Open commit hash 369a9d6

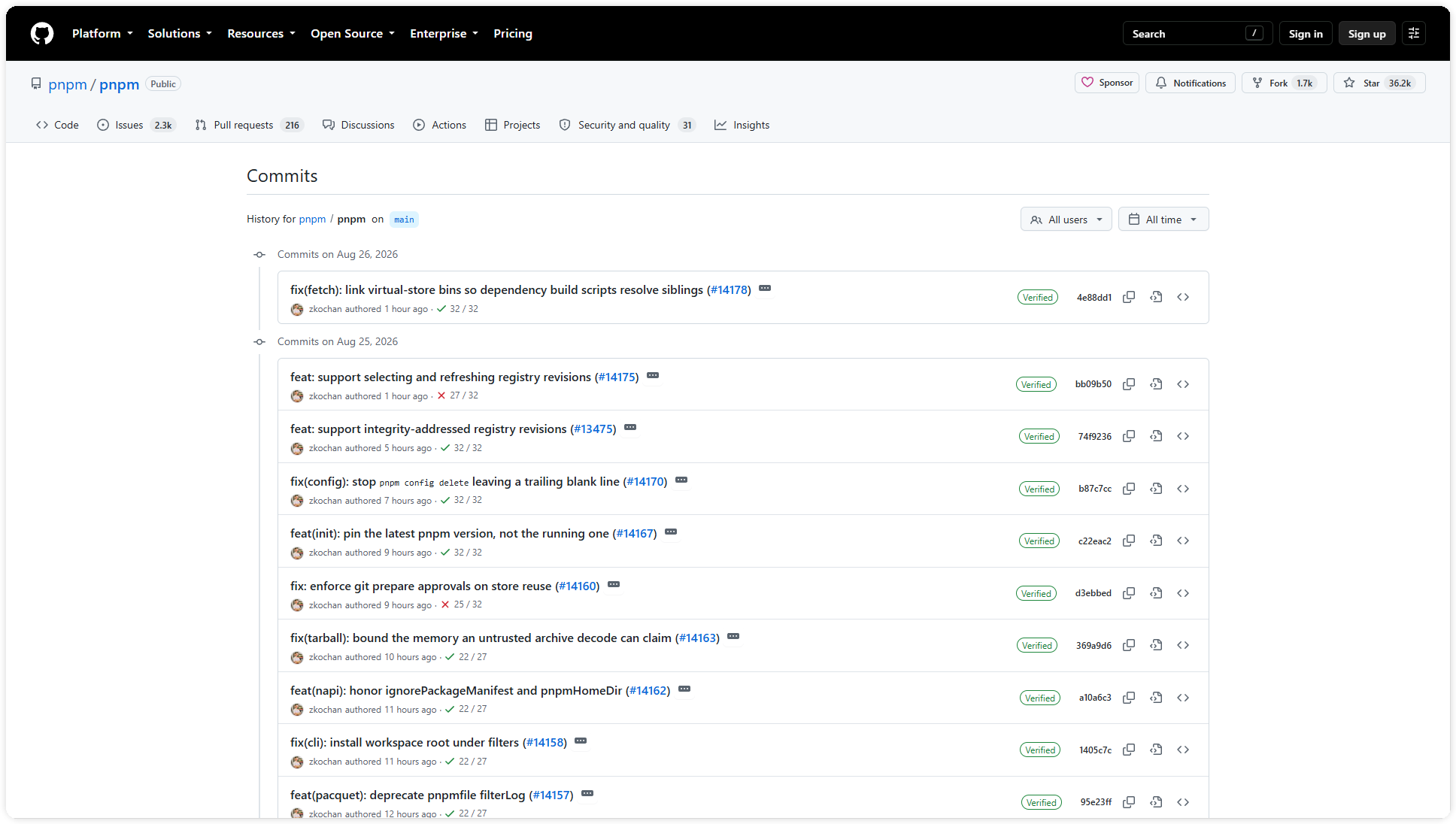tap(1094, 645)
